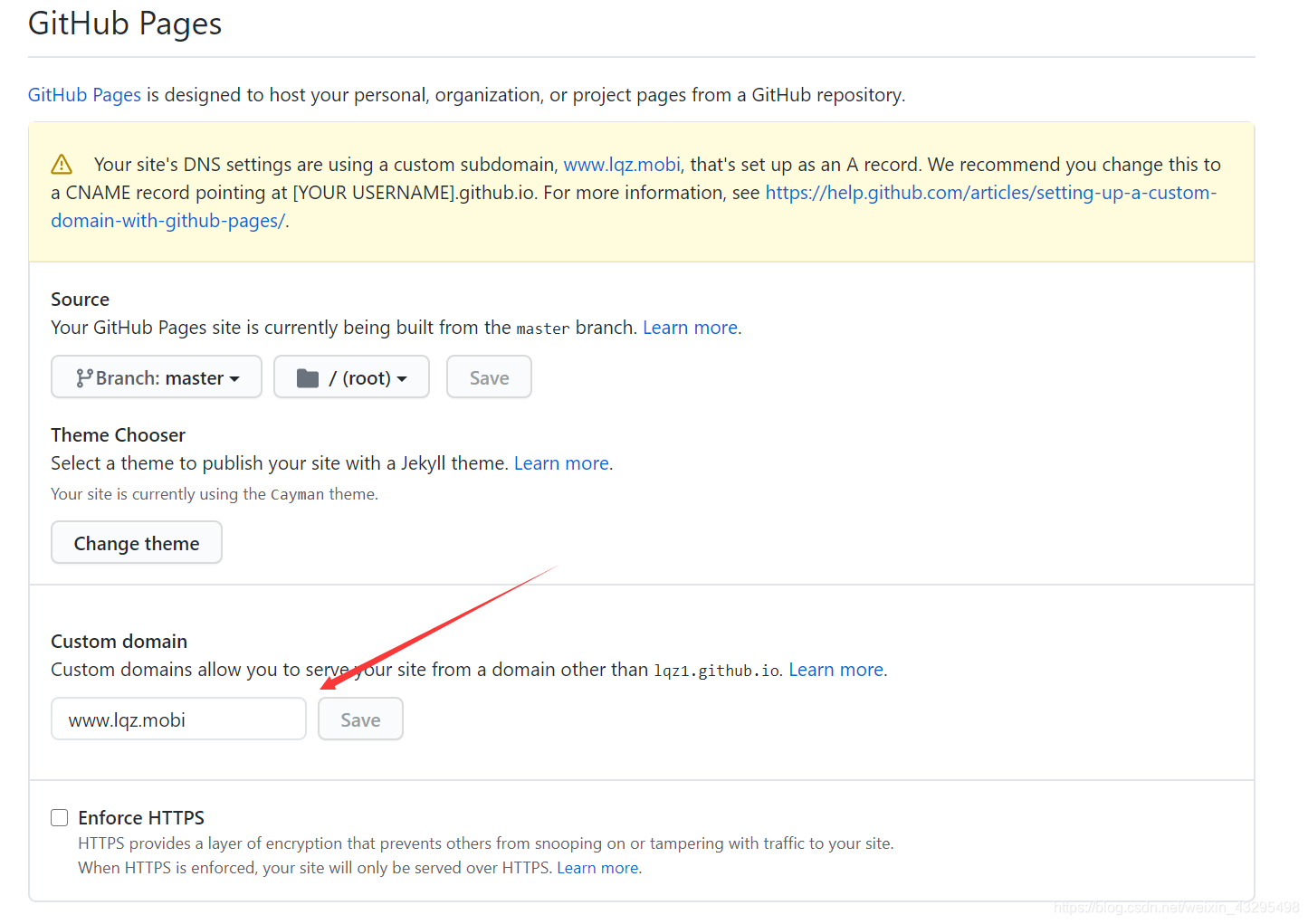Open Learn more link under Enforce HTTPS
Screen dimensions: 1308x924
tap(597, 868)
